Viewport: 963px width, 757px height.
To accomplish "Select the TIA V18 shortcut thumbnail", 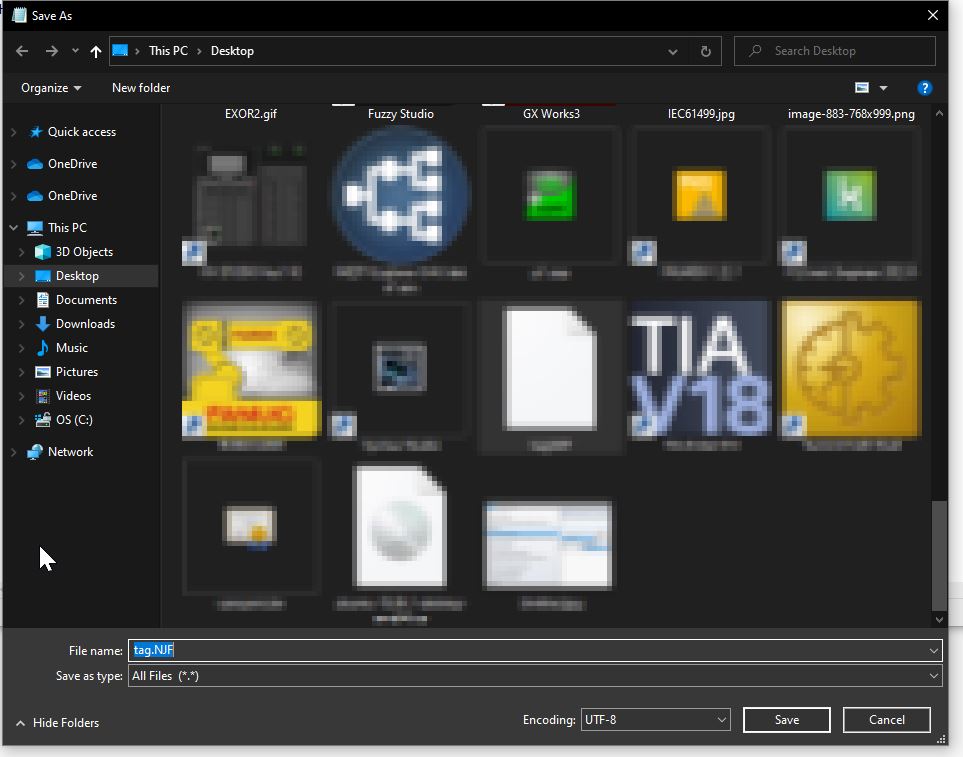I will (x=700, y=368).
